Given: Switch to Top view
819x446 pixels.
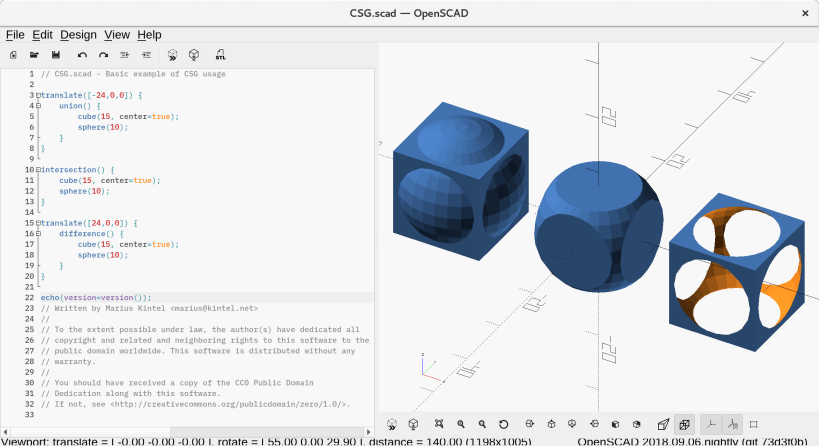Looking at the screenshot, I should [x=551, y=424].
